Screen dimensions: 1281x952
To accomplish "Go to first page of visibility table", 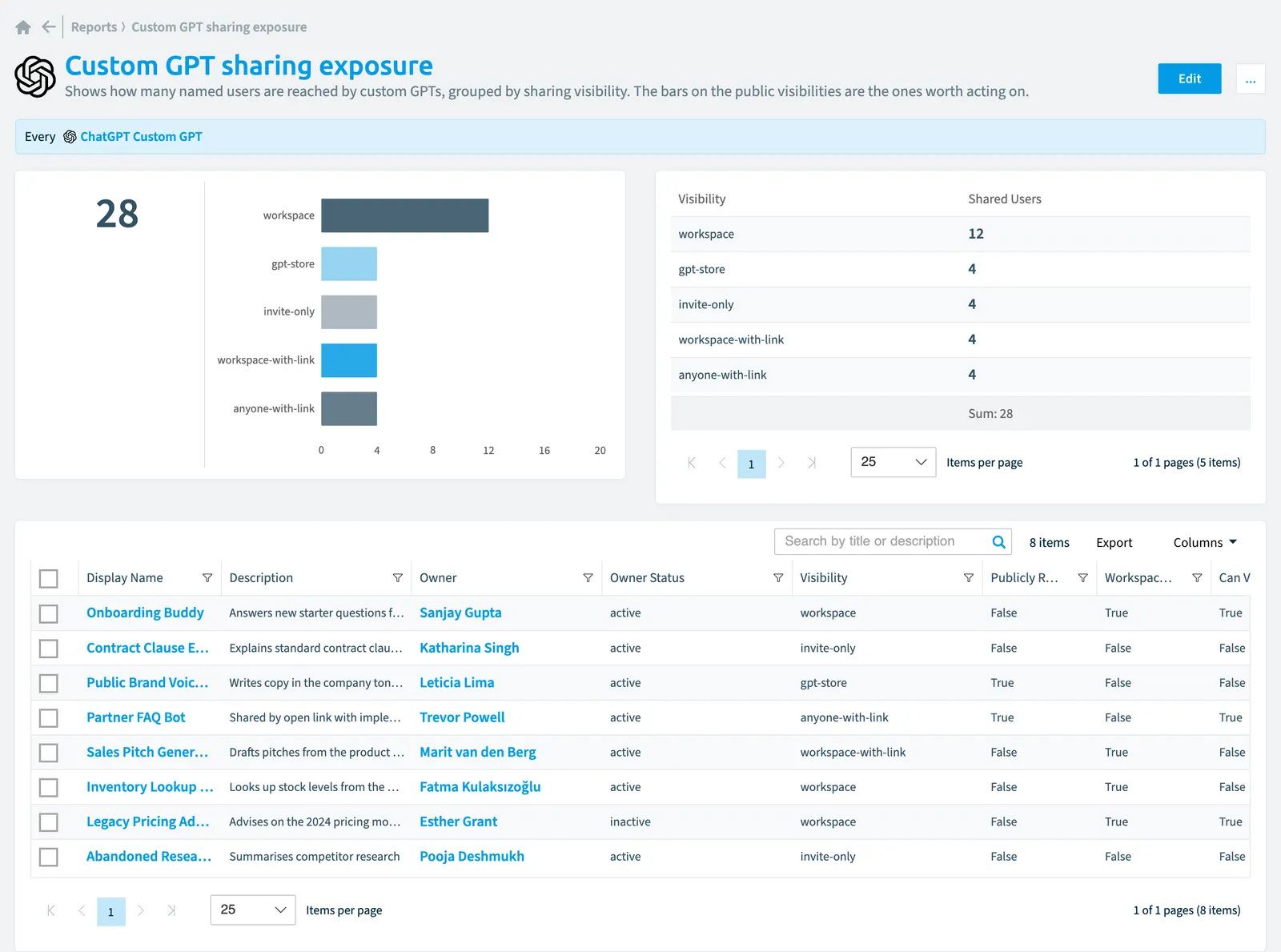I will click(692, 463).
